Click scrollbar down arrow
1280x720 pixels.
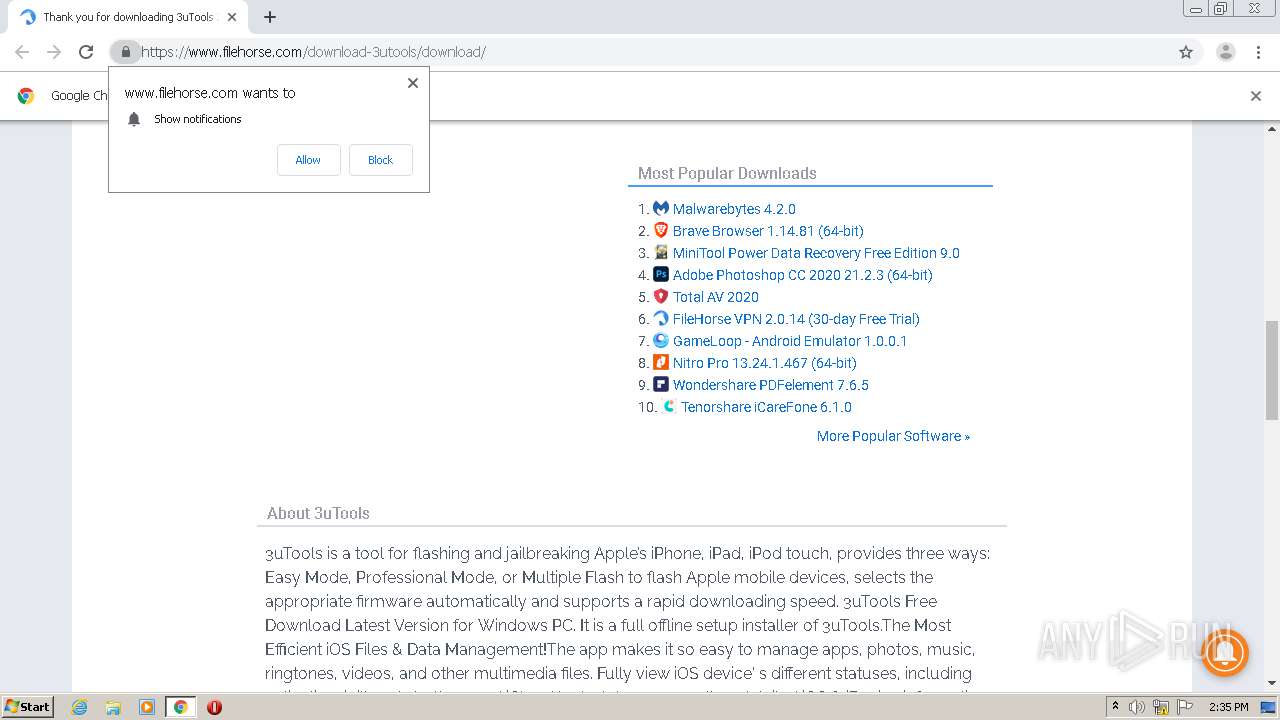(1271, 683)
